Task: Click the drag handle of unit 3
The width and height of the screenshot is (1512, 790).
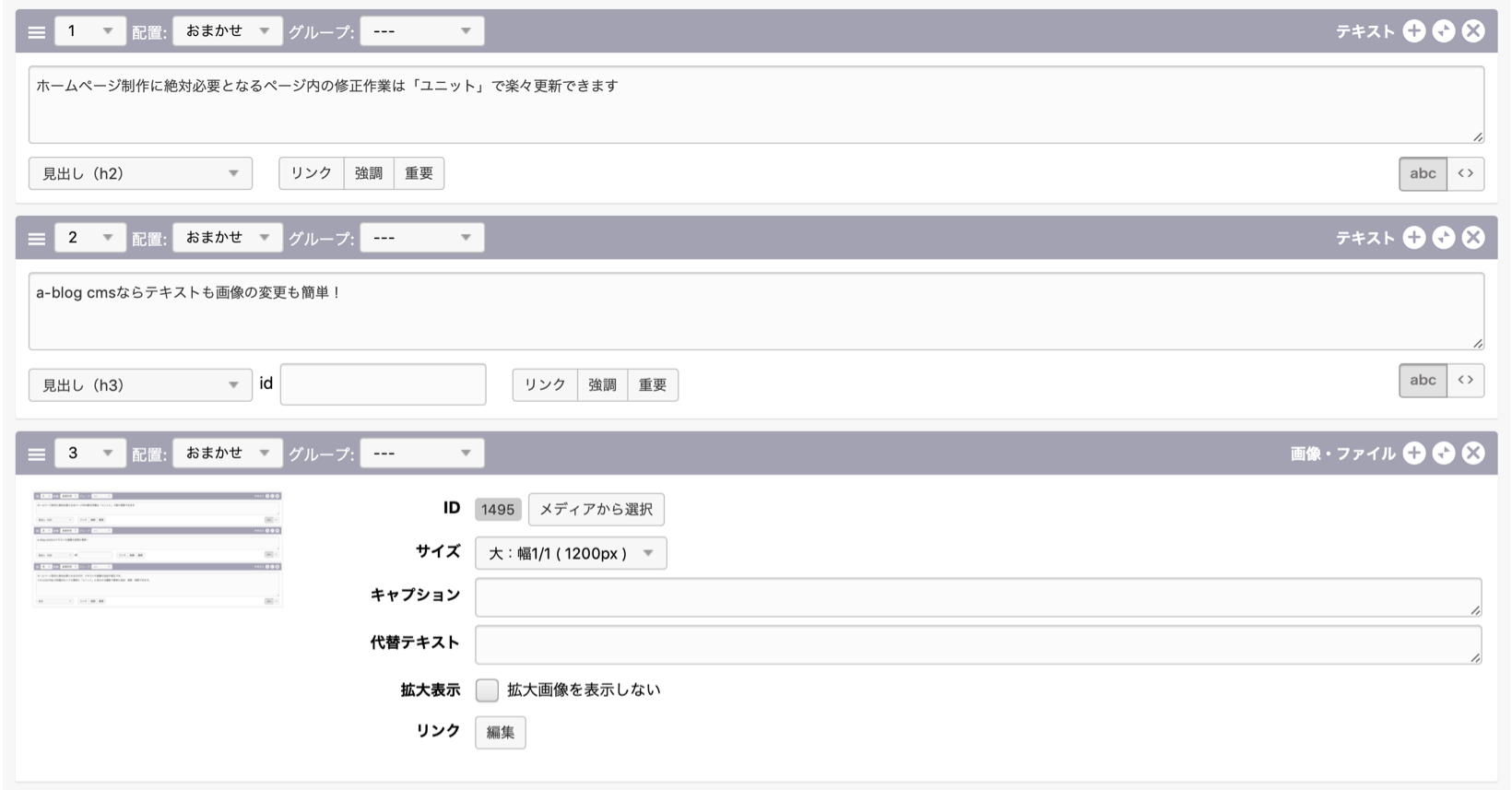Action: tap(37, 454)
